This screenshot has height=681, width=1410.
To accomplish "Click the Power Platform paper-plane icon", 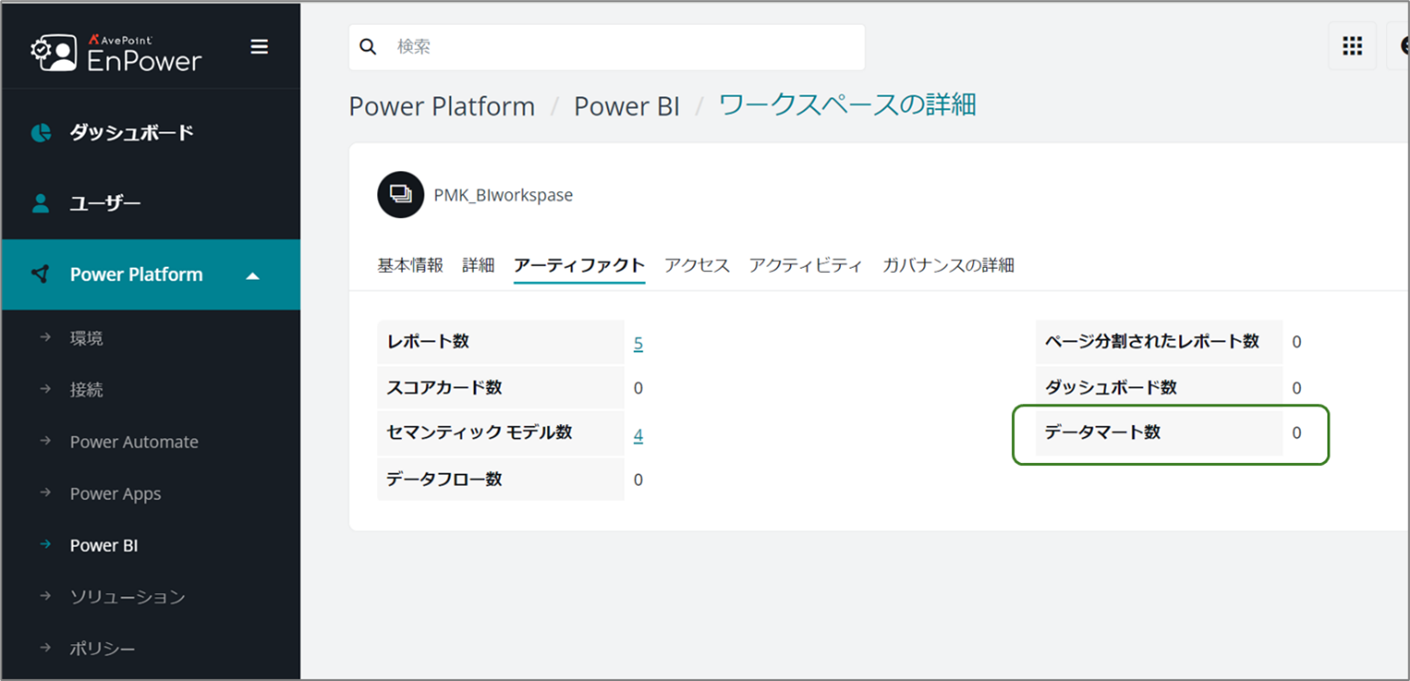I will click(x=41, y=274).
